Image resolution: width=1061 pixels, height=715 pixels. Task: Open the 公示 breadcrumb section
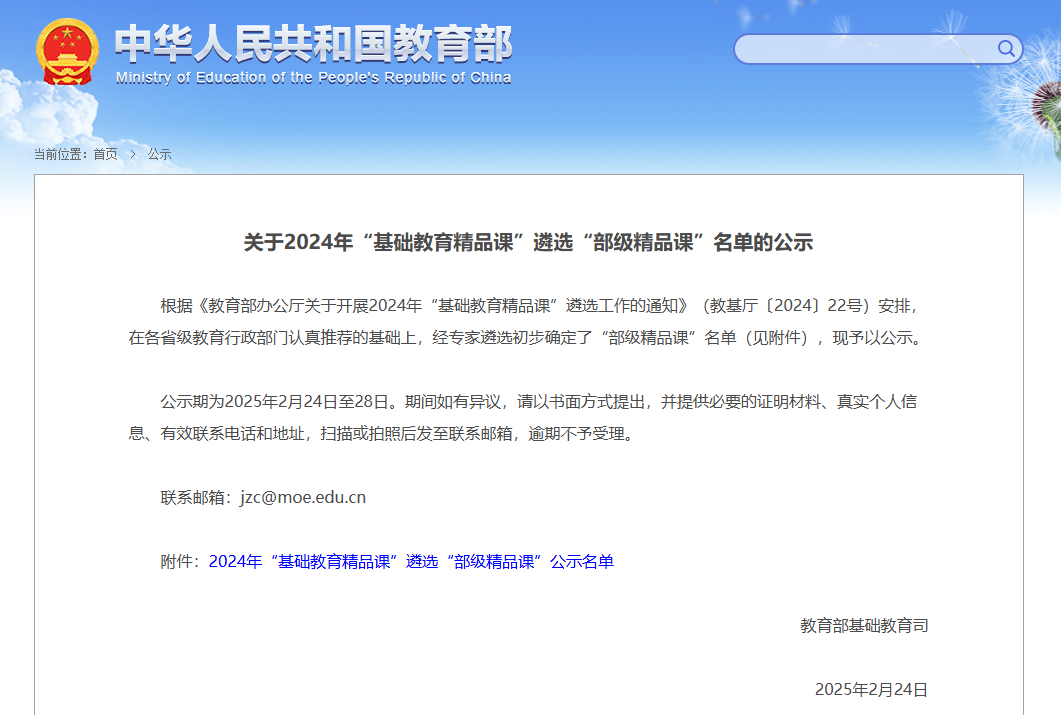coord(160,154)
